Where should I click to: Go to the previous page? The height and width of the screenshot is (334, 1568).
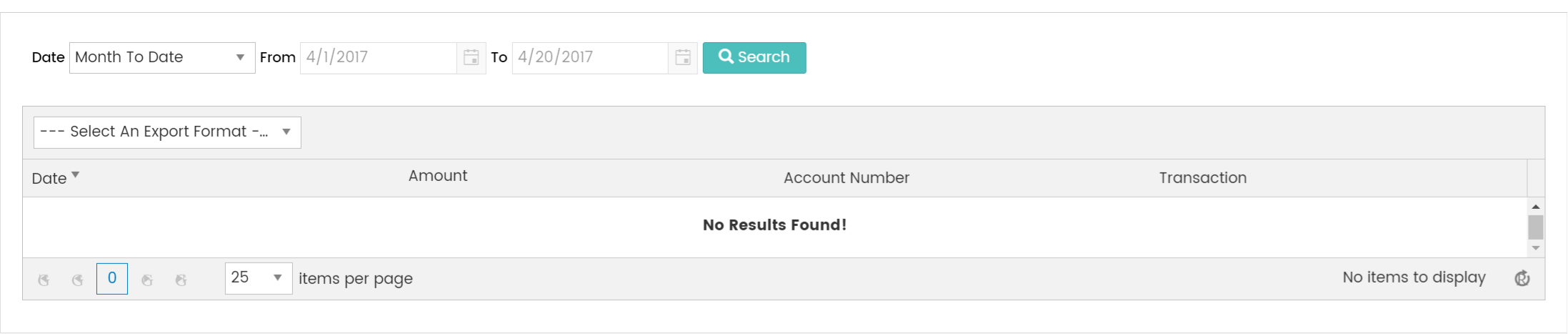(x=77, y=280)
